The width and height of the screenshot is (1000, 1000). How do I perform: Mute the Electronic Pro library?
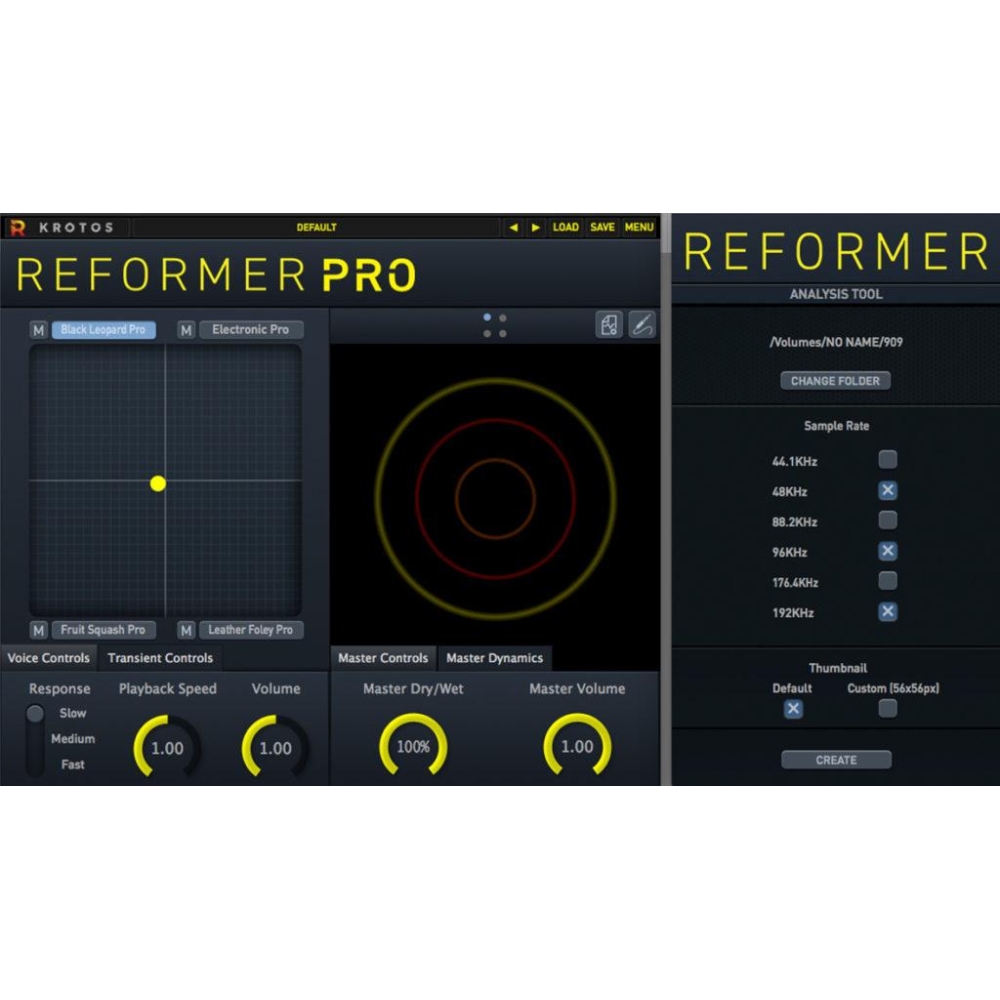(x=186, y=330)
